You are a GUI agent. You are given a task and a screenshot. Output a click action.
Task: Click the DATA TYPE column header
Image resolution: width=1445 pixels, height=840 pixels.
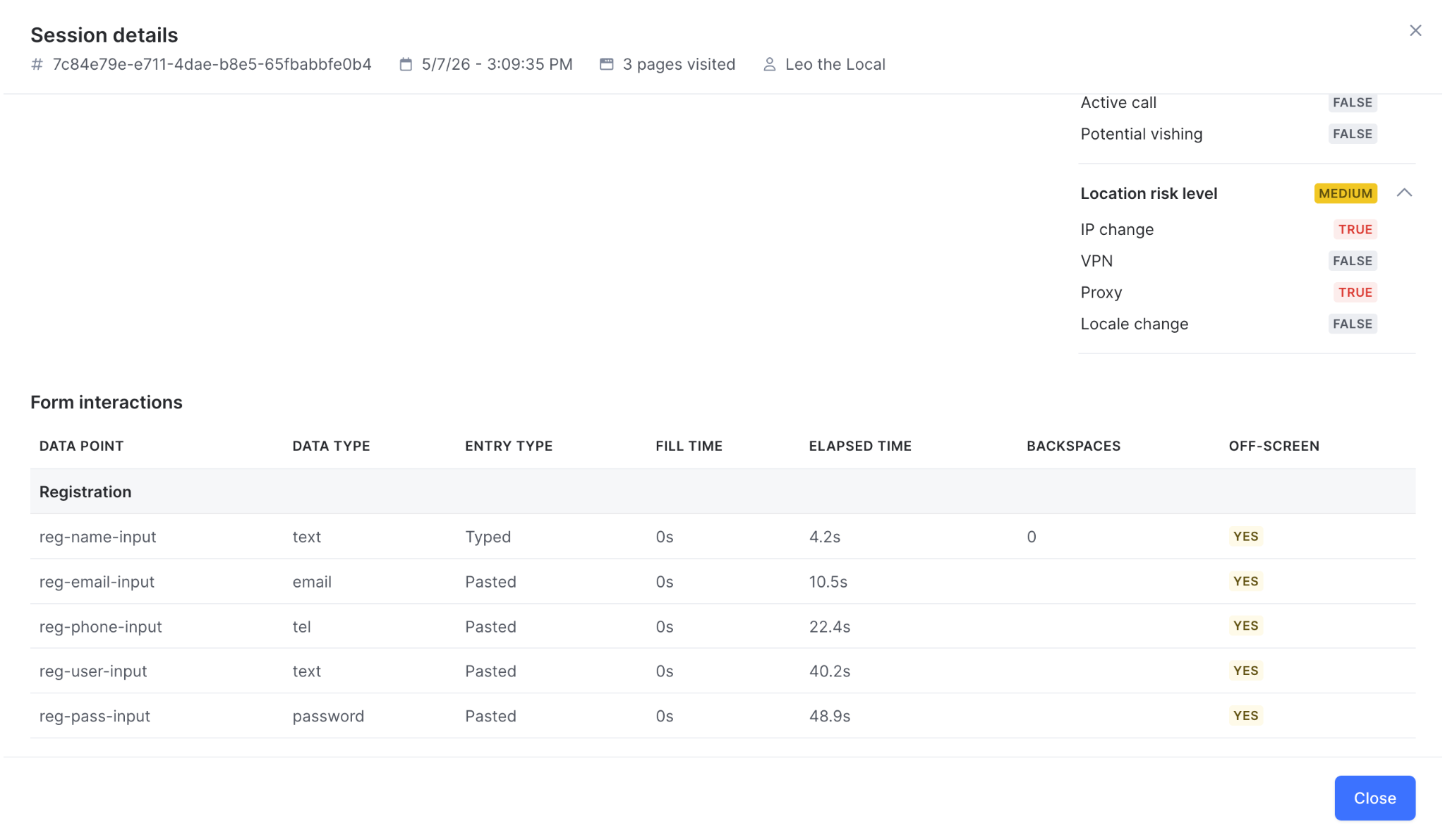(x=331, y=446)
